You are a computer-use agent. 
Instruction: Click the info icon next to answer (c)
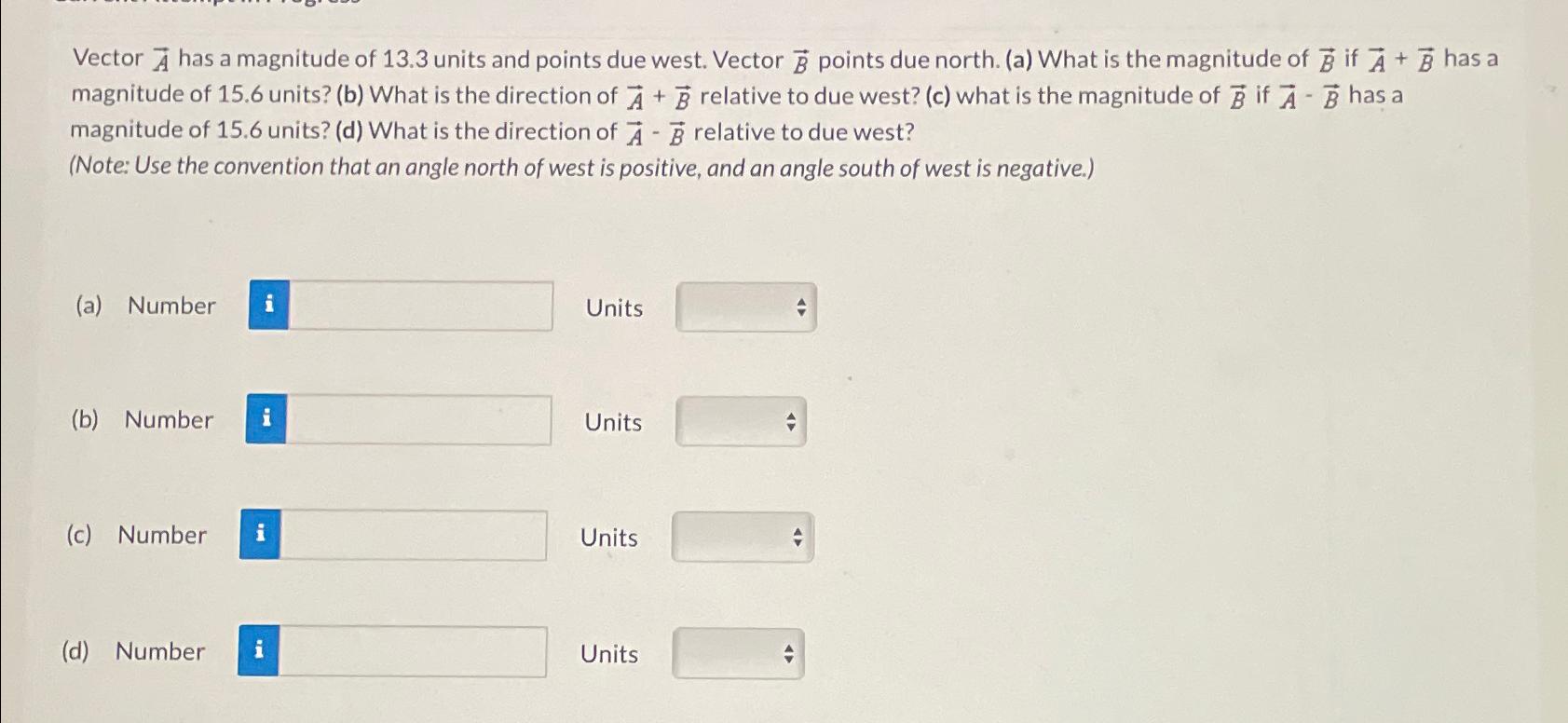[x=260, y=534]
